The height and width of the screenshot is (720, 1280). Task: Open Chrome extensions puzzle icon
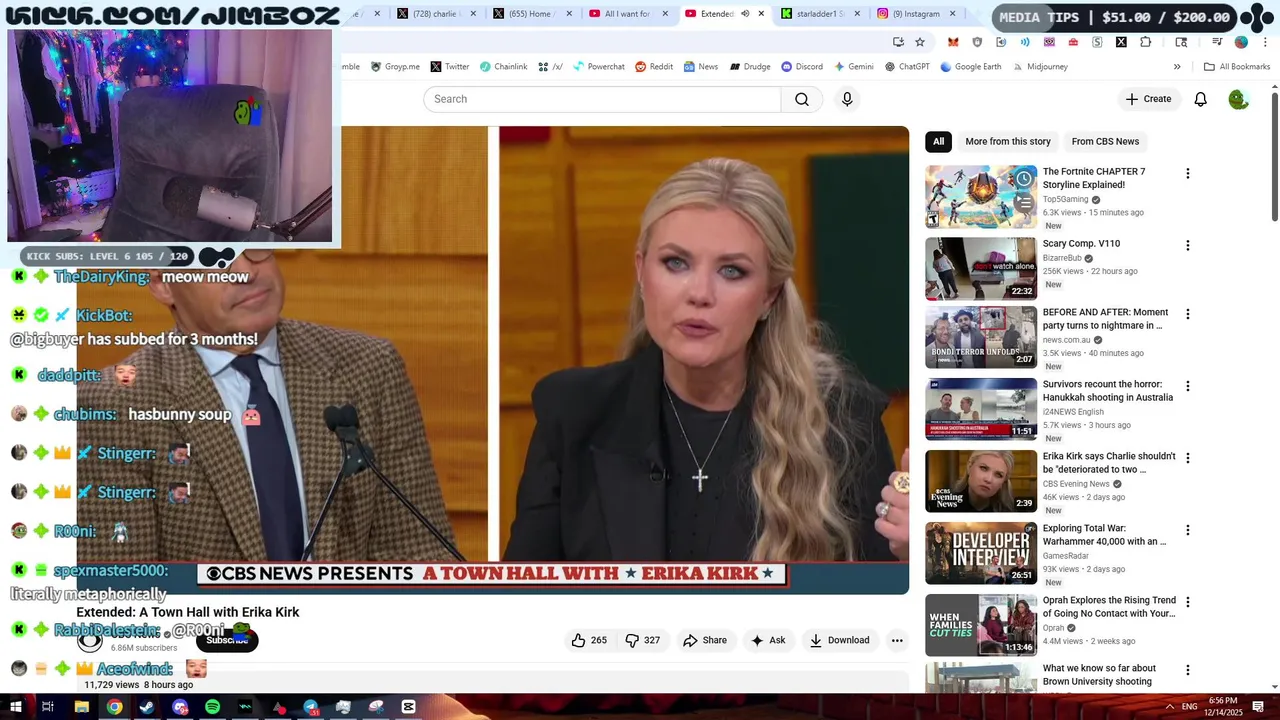tap(1145, 42)
